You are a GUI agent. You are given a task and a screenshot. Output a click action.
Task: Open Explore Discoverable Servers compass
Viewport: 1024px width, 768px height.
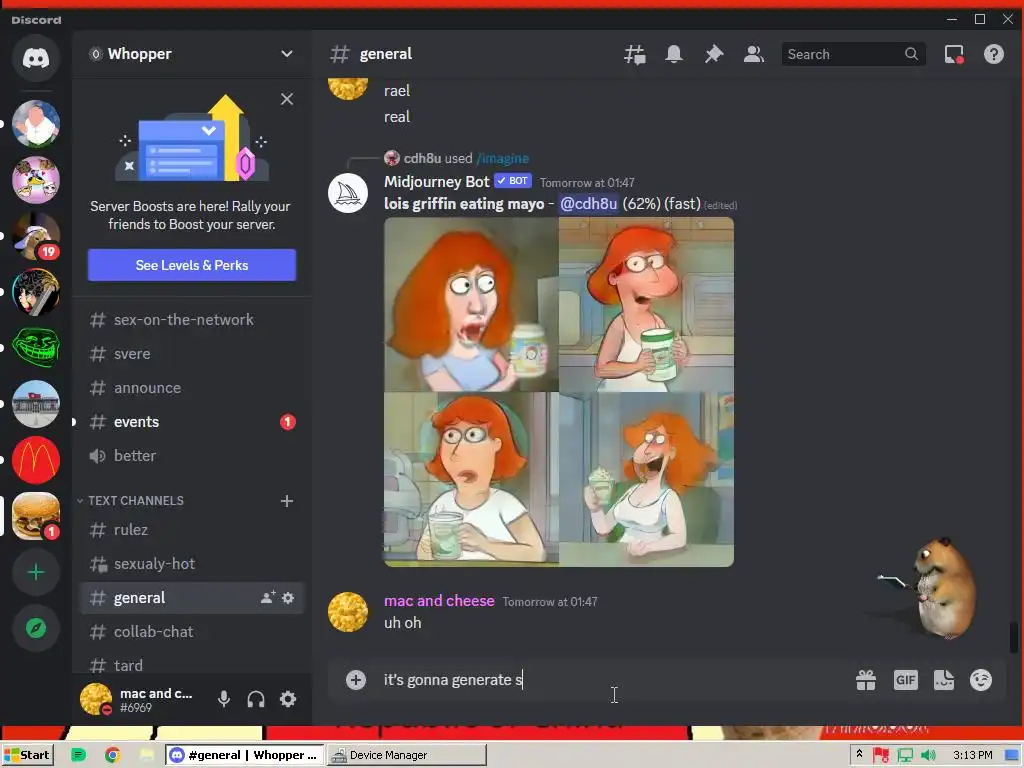click(36, 628)
